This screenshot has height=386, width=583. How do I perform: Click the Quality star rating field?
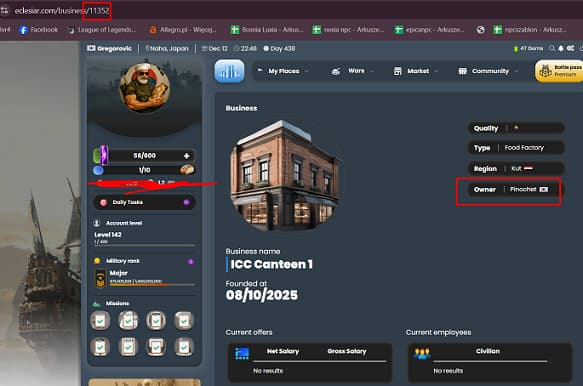tap(516, 128)
